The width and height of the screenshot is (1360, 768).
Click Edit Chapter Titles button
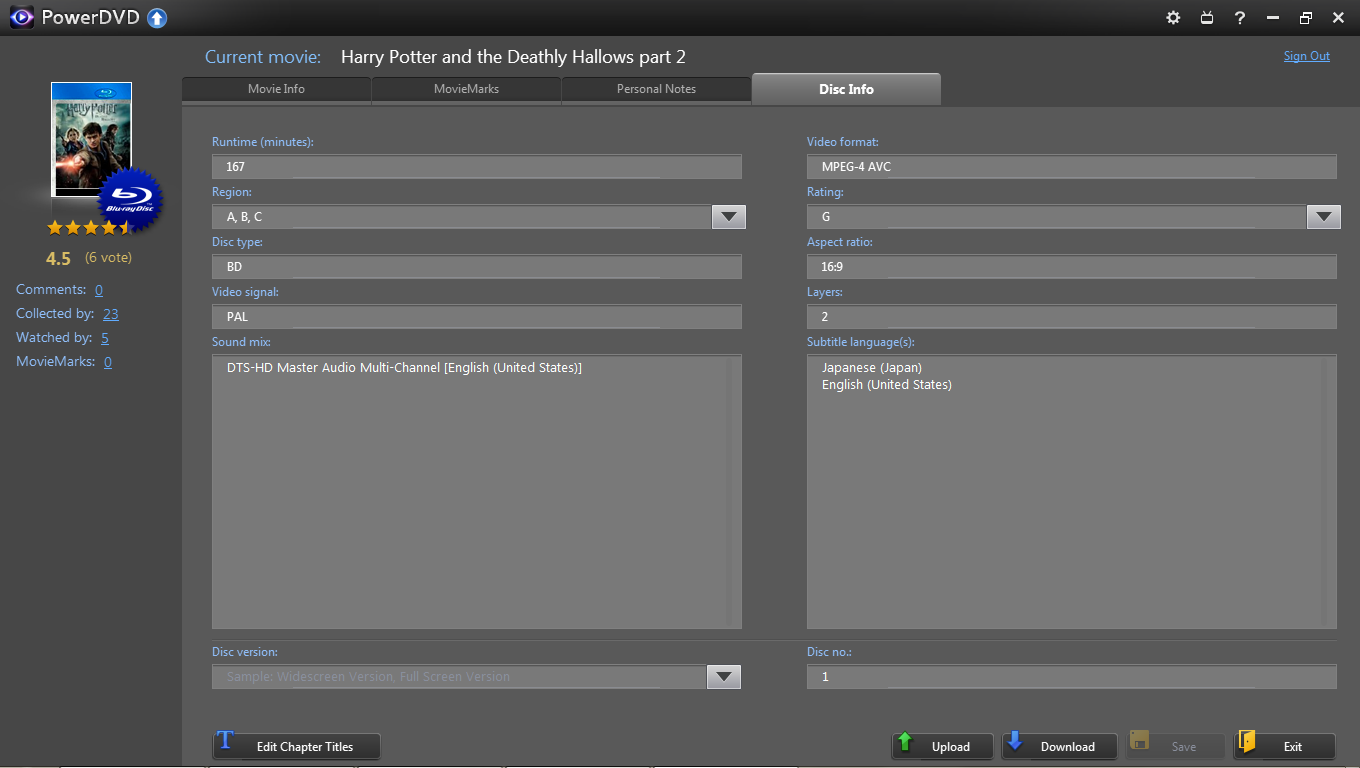point(296,746)
